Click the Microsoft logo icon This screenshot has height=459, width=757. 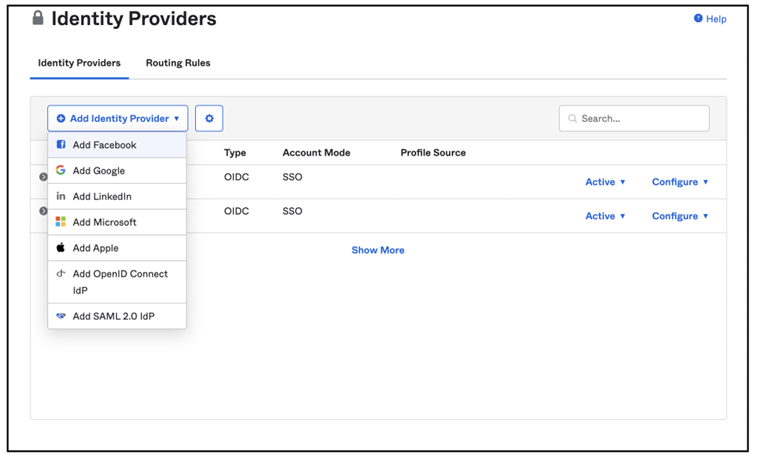pyautogui.click(x=61, y=222)
